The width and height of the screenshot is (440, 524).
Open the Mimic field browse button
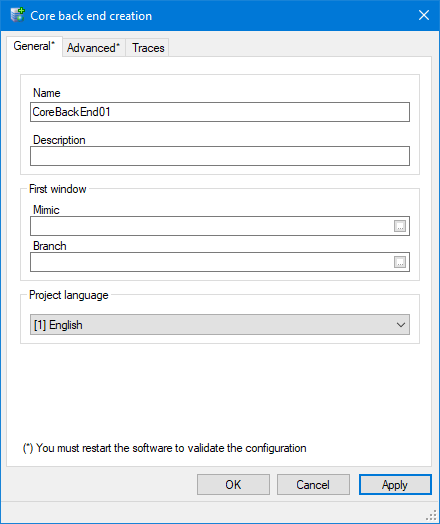tap(400, 226)
